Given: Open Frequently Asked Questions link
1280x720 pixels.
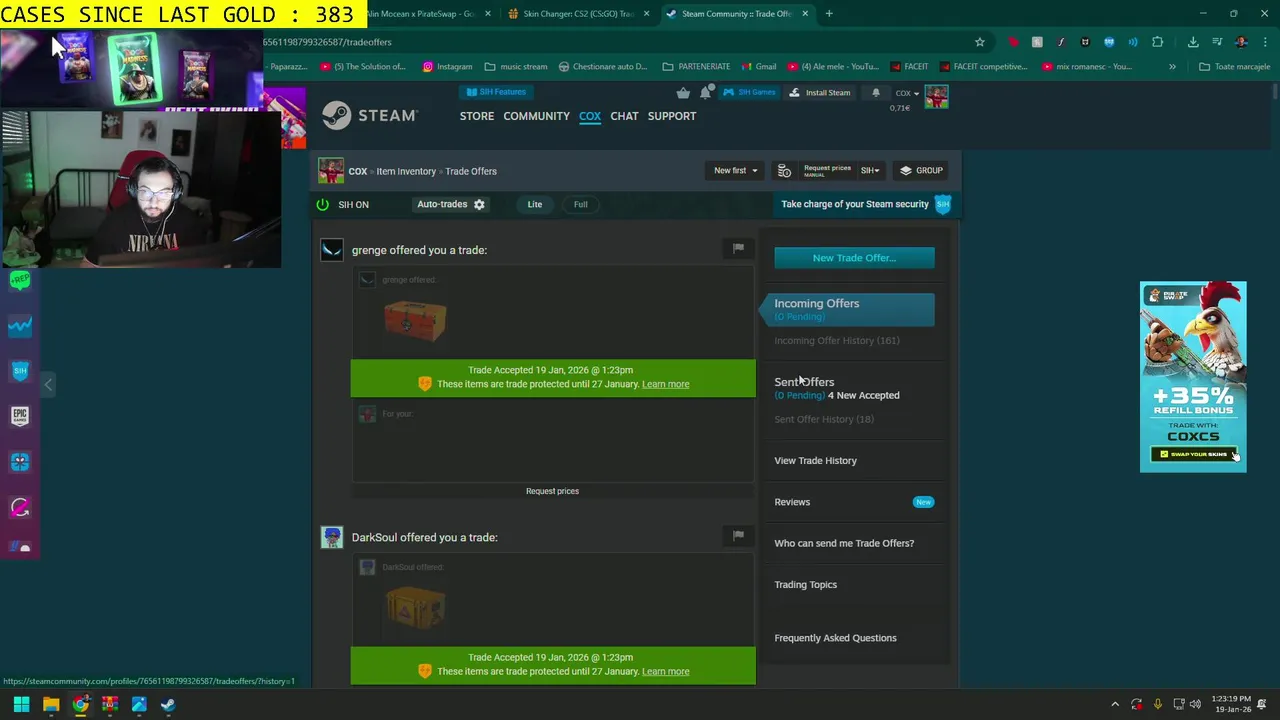Looking at the screenshot, I should click(x=835, y=638).
